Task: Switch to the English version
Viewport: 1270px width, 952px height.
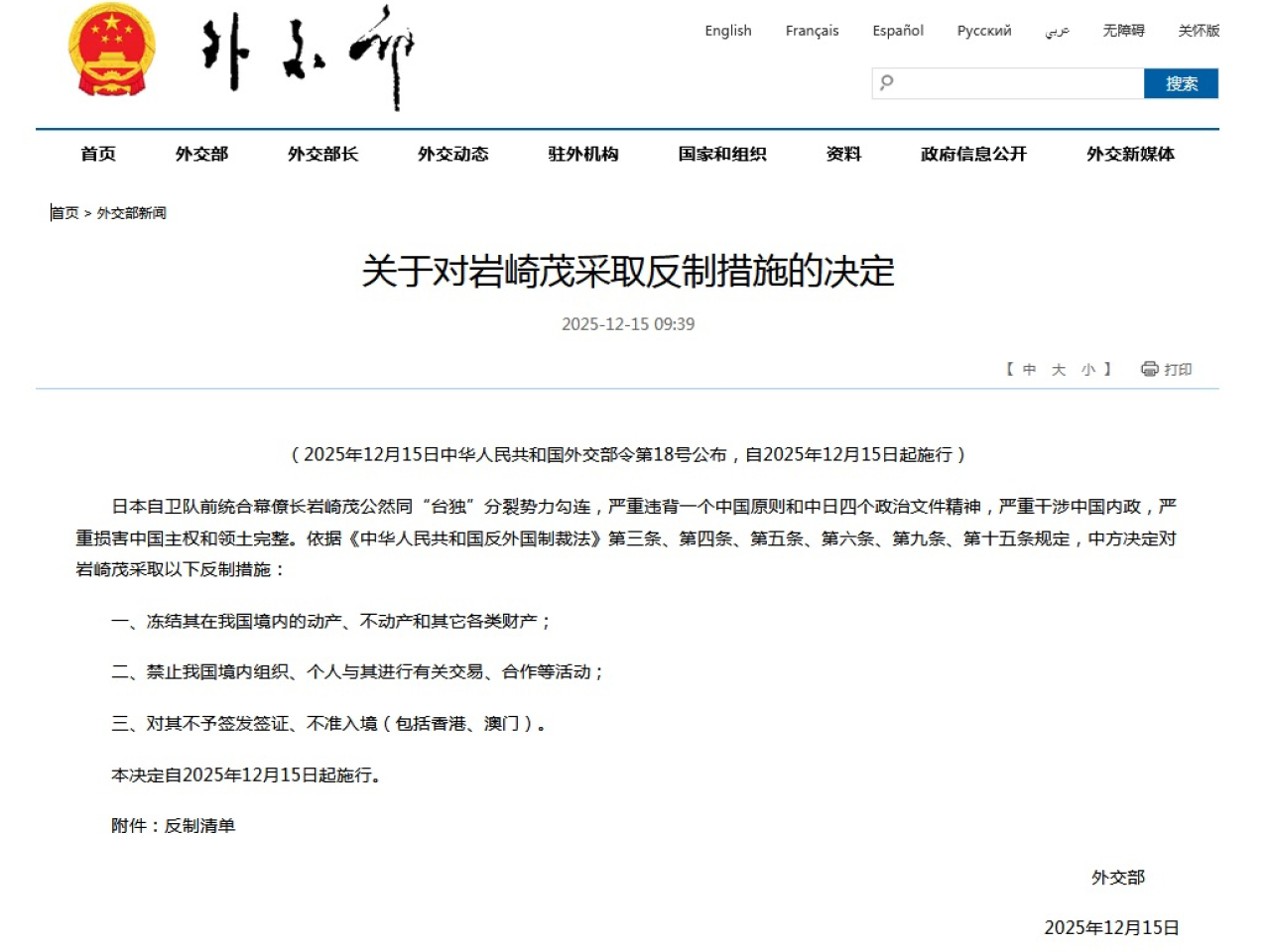Action: click(728, 31)
